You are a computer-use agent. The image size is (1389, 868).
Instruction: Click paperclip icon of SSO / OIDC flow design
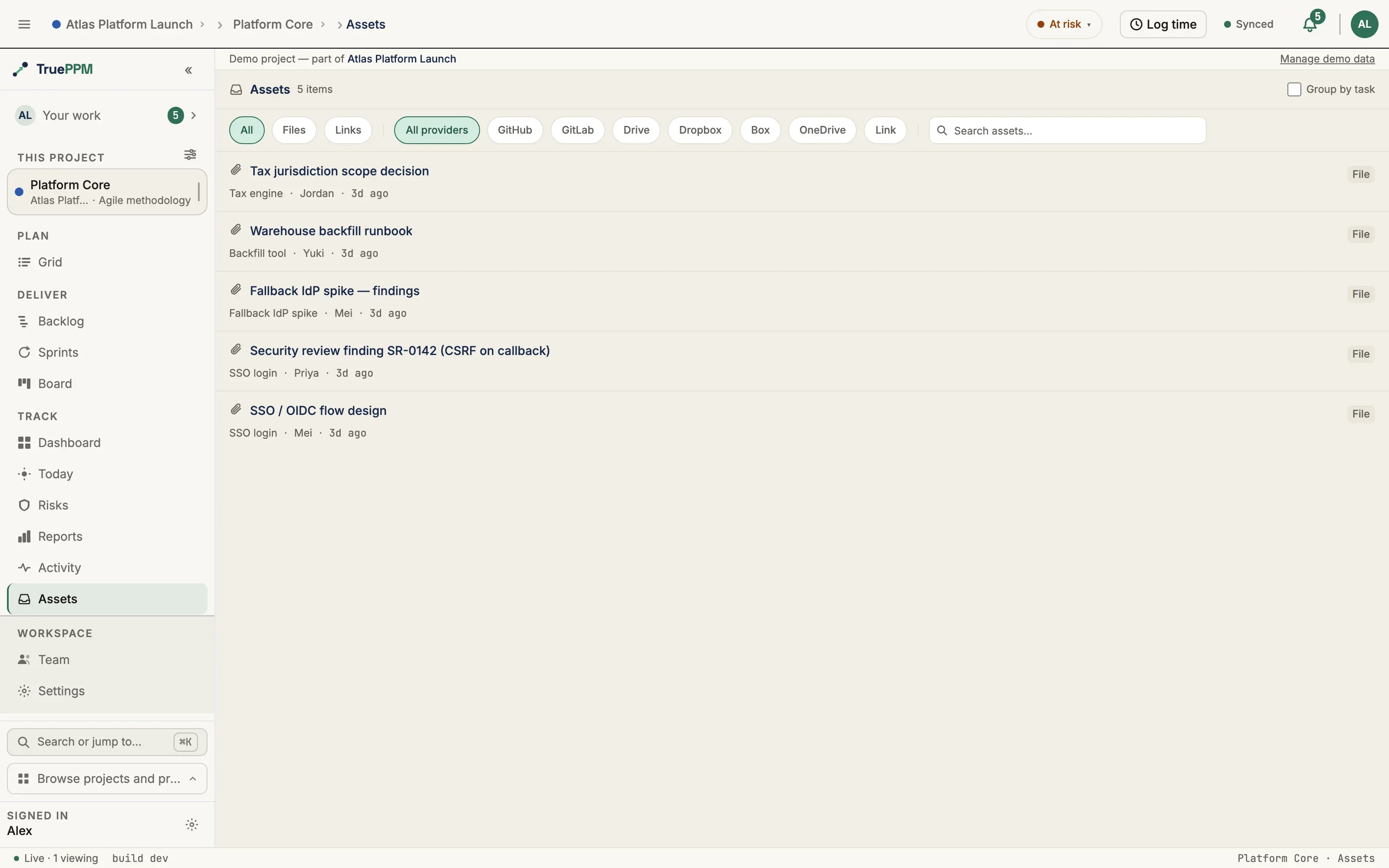tap(236, 409)
